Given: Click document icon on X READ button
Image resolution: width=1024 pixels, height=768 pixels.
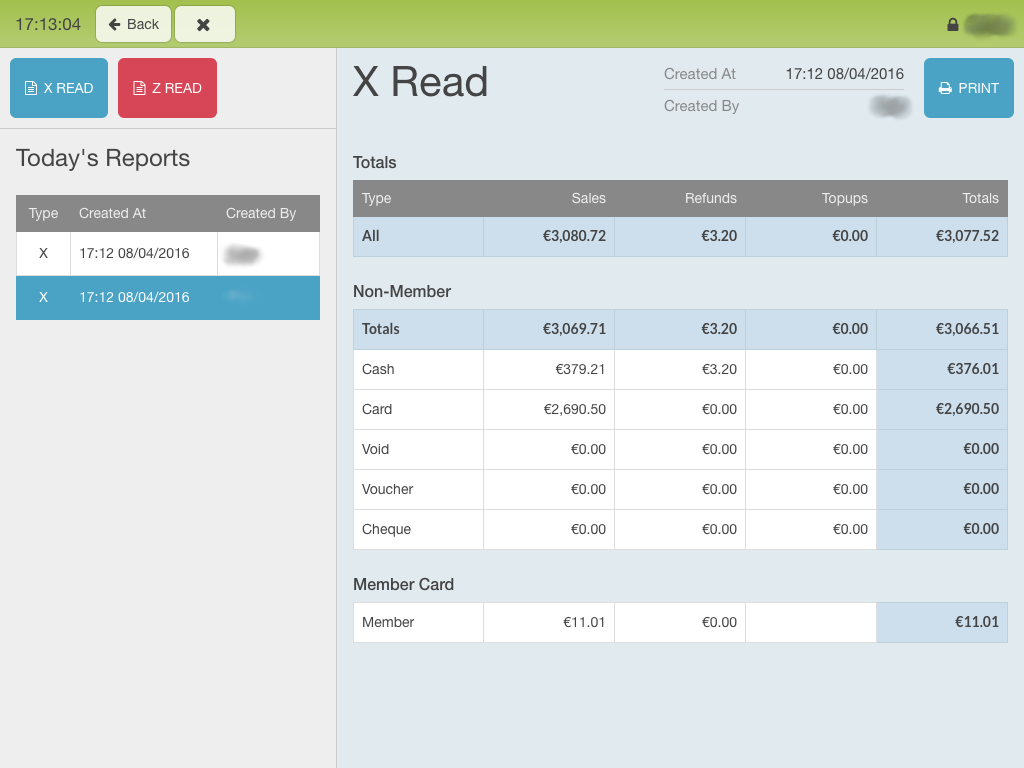Looking at the screenshot, I should coord(31,88).
